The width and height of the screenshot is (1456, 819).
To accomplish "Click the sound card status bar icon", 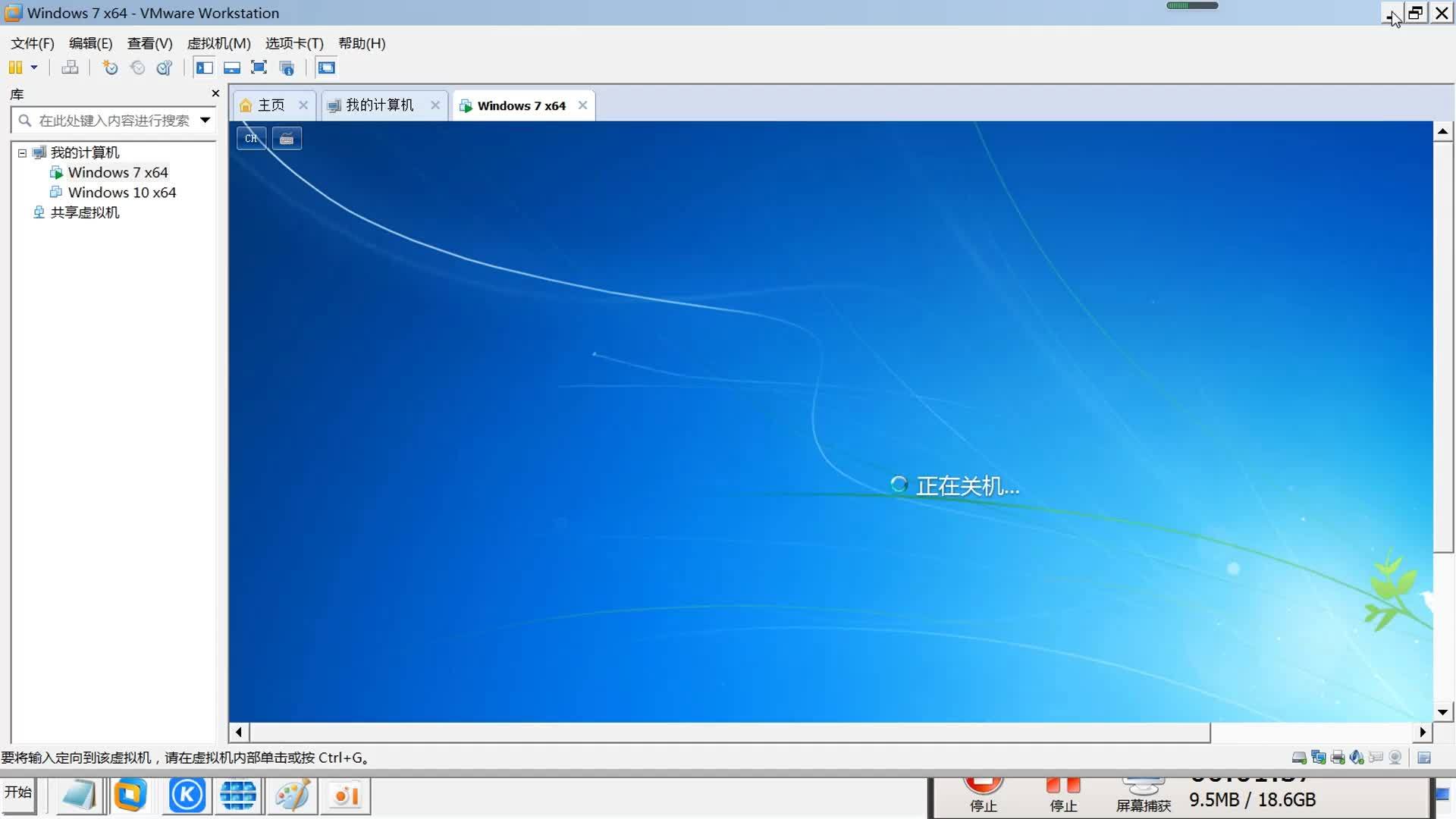I will click(1357, 758).
